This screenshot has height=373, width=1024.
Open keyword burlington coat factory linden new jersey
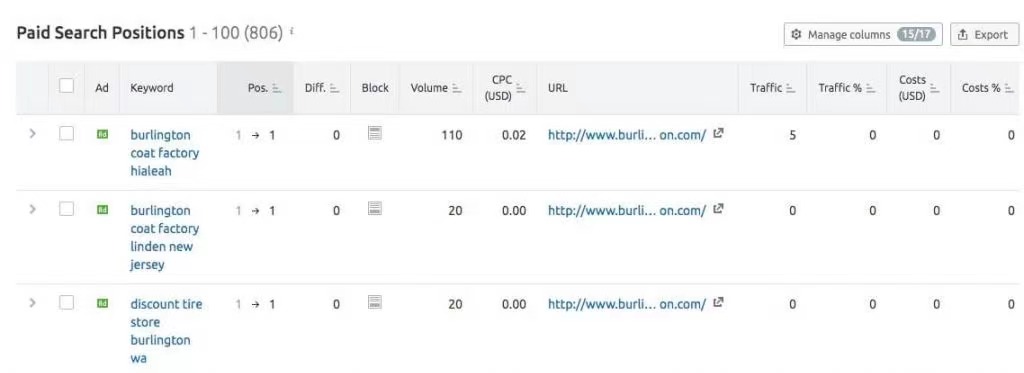point(165,237)
